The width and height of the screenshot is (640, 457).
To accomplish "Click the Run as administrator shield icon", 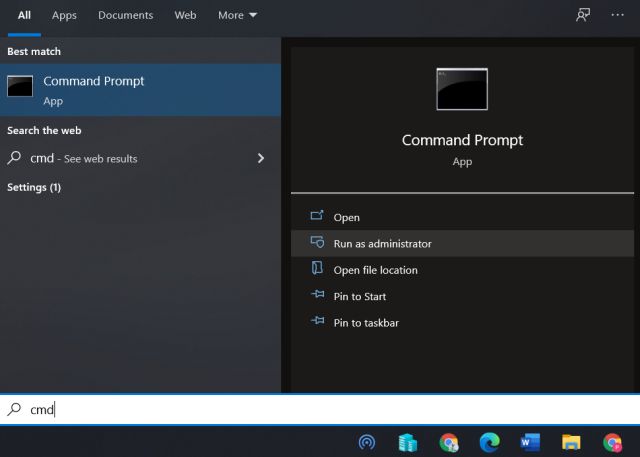I will (317, 243).
